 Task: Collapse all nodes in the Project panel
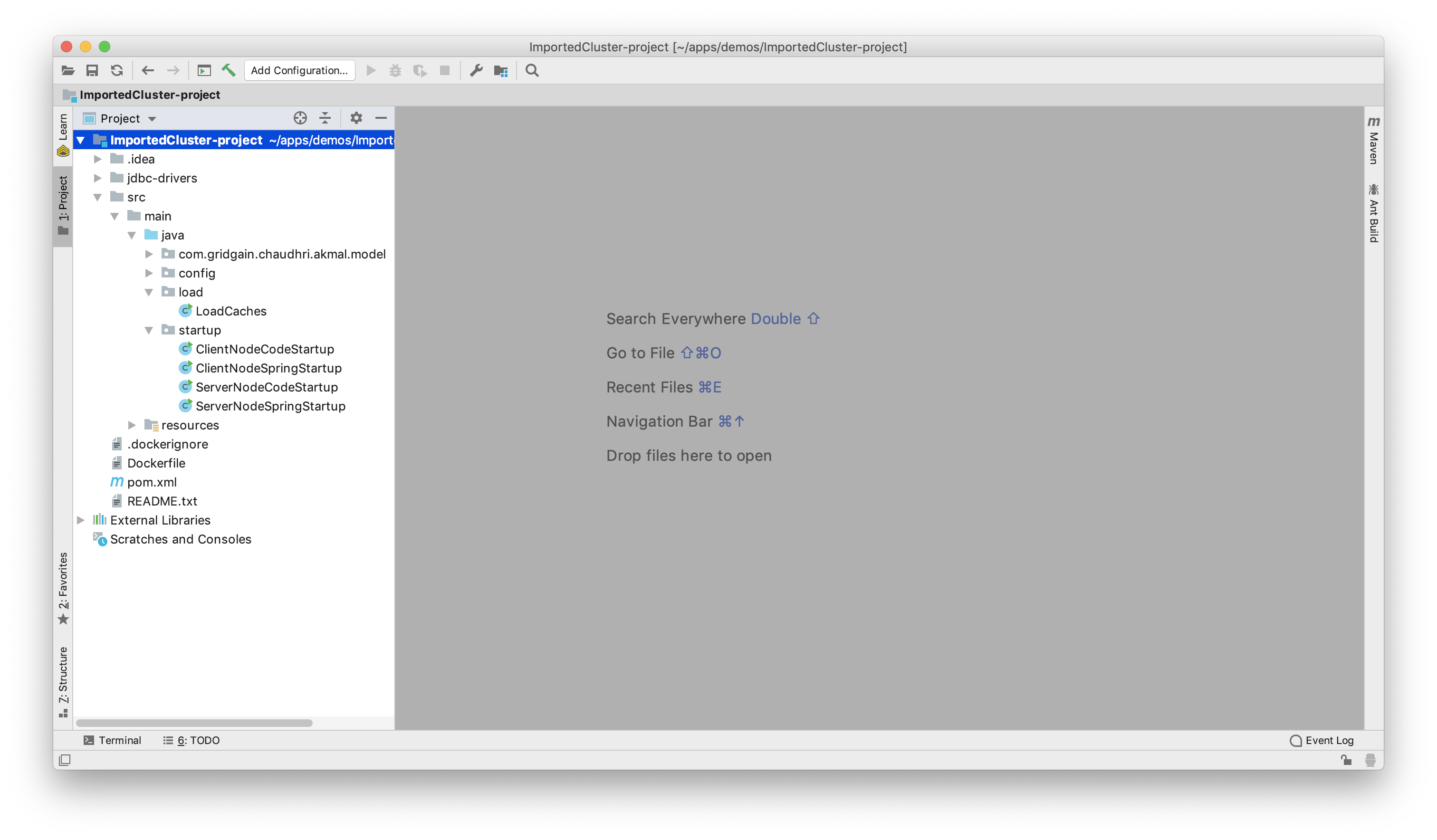325,118
